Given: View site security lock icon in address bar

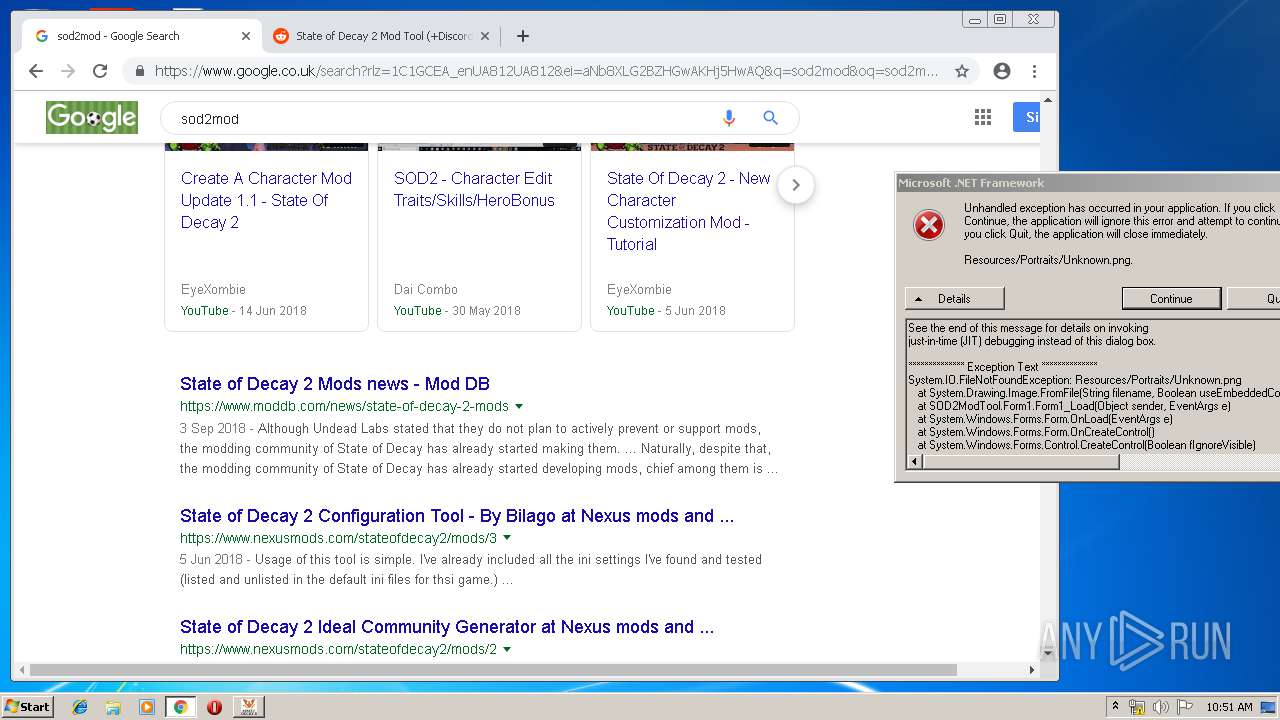Looking at the screenshot, I should [x=139, y=71].
